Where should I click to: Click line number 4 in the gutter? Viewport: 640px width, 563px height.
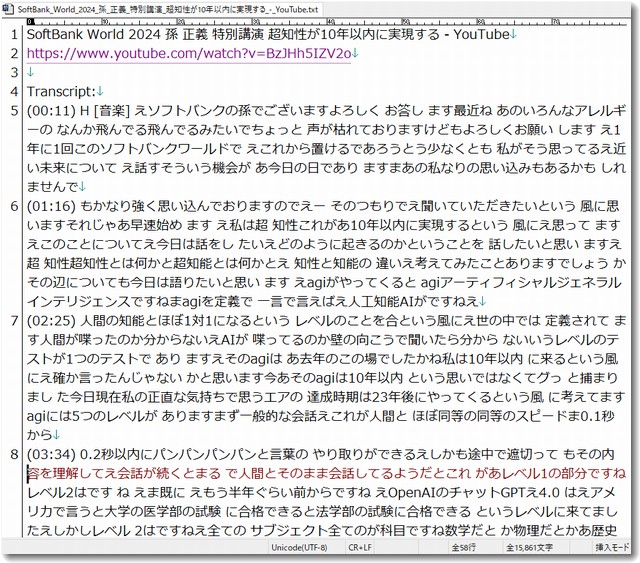coord(14,91)
